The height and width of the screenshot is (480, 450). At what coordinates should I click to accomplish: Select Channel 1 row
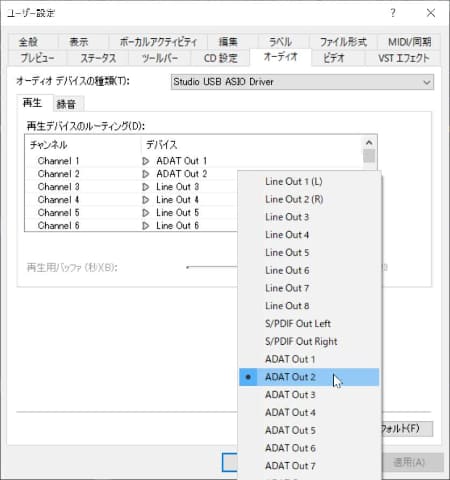193,161
